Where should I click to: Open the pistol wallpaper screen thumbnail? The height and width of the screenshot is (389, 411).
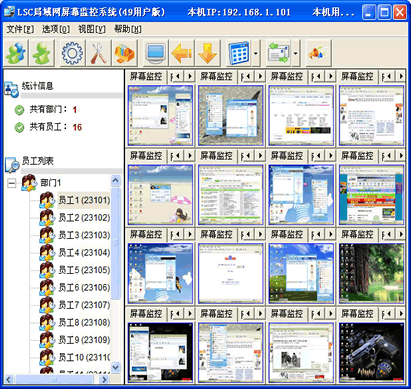pyautogui.click(x=371, y=353)
